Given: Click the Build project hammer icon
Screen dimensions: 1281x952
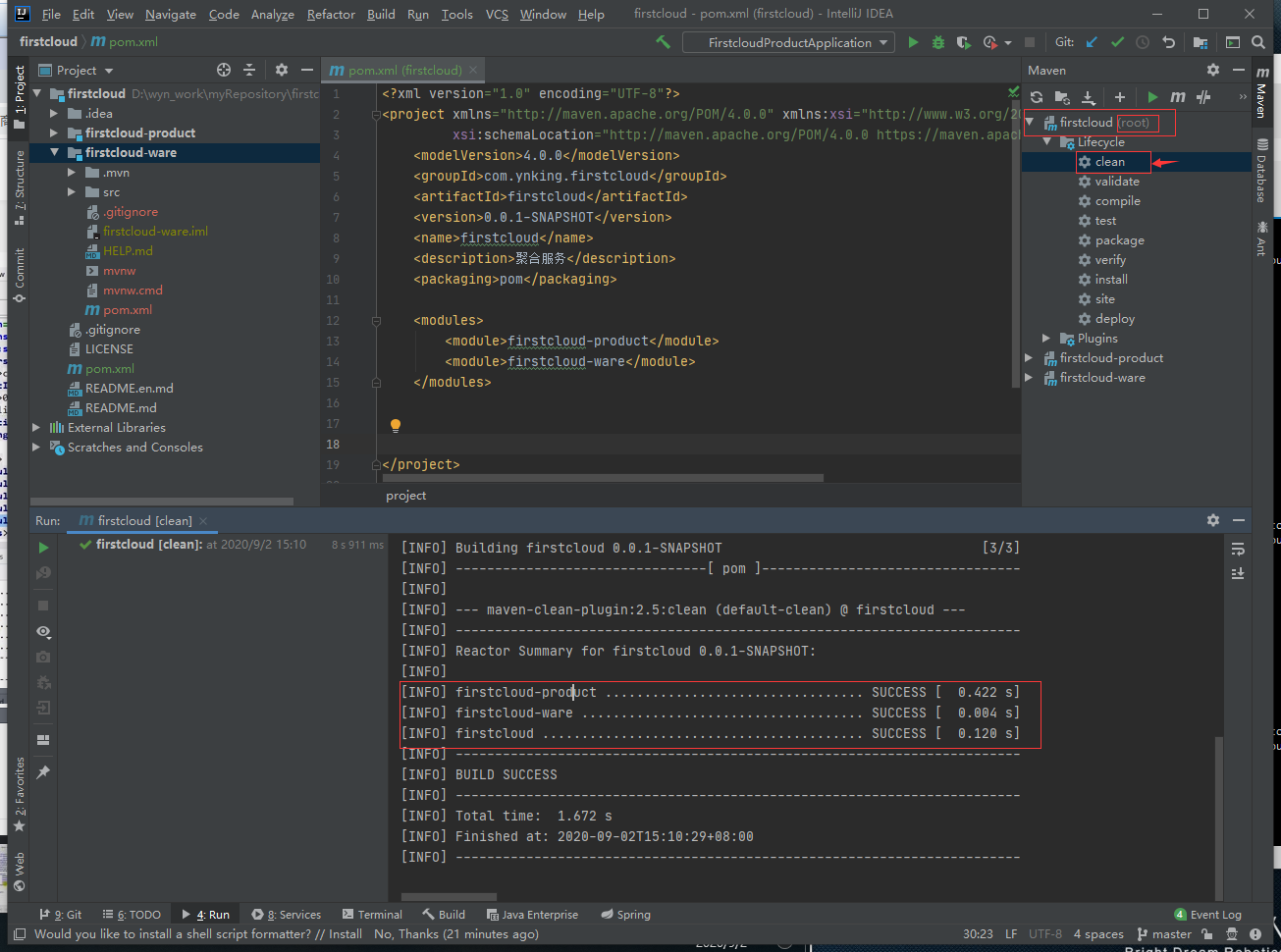Looking at the screenshot, I should pos(664,42).
